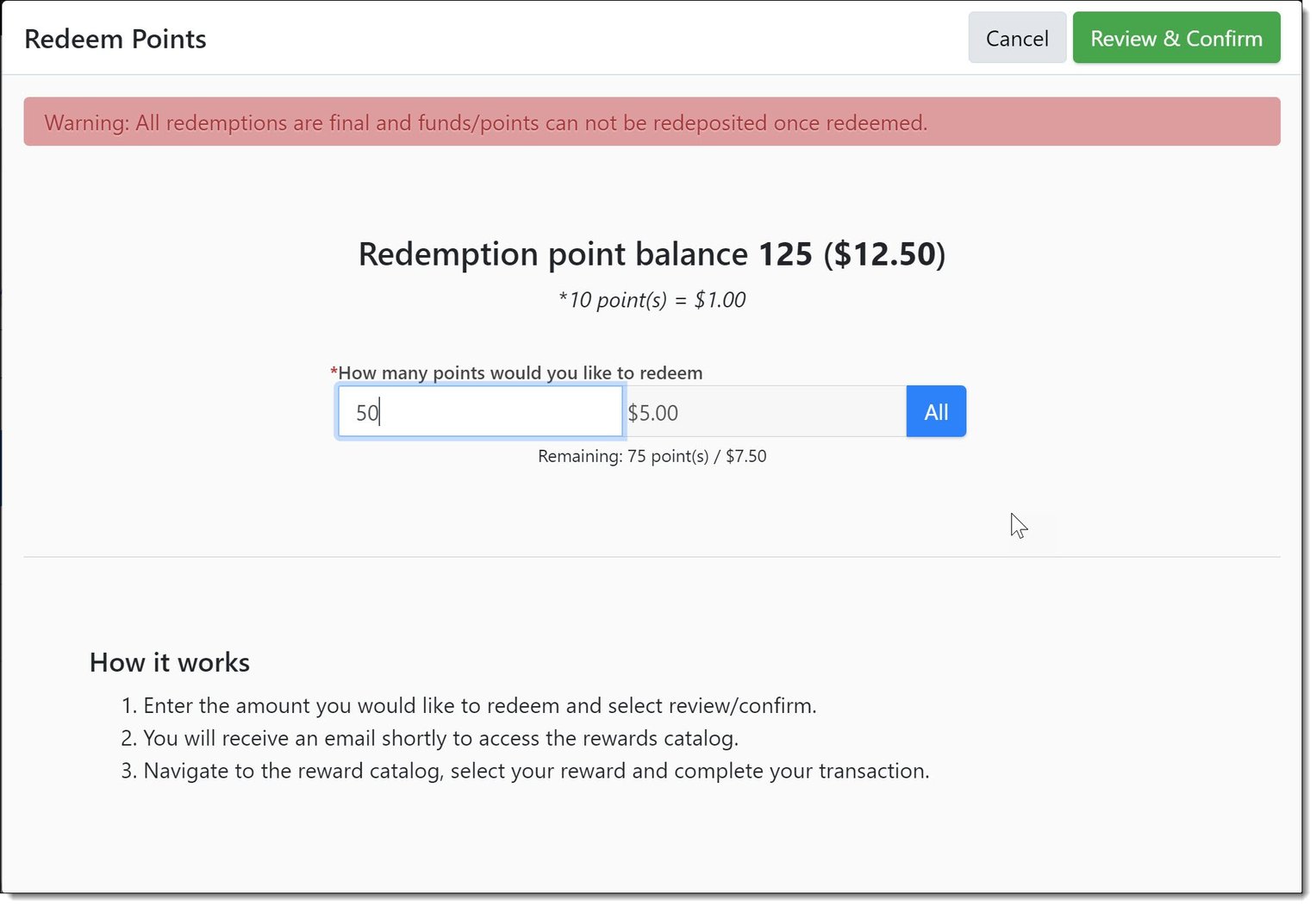Click the How it works heading
Image resolution: width=1316 pixels, height=907 pixels.
click(170, 662)
